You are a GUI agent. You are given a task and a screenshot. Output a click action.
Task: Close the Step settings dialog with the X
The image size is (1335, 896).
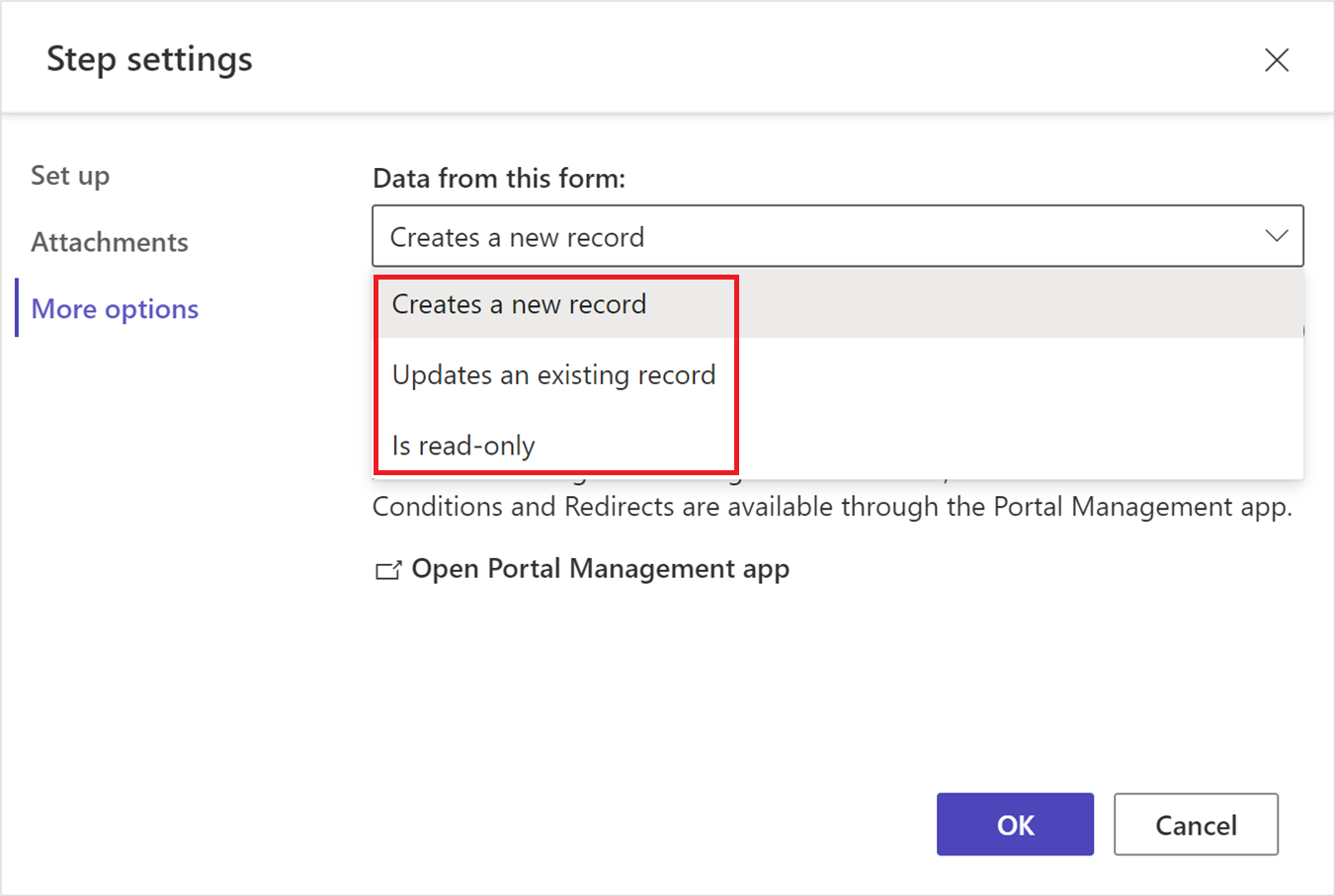pos(1277,60)
